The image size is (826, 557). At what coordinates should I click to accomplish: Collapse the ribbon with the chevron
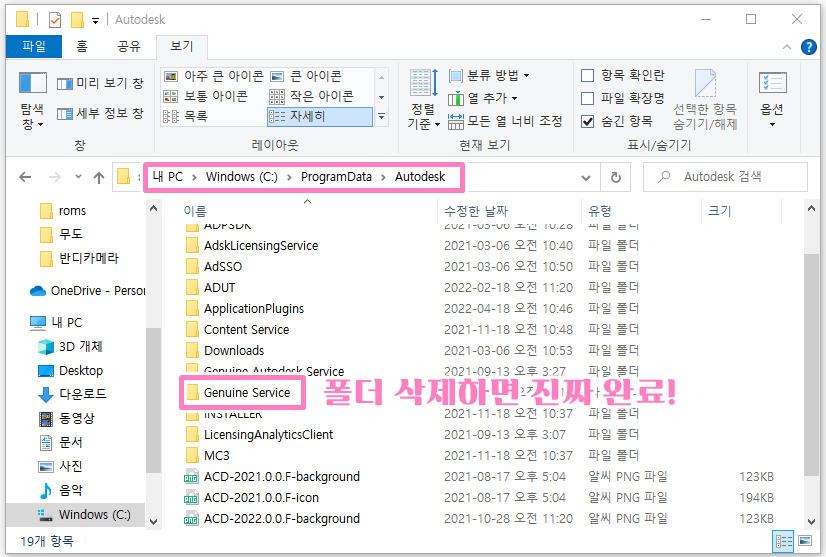click(786, 47)
